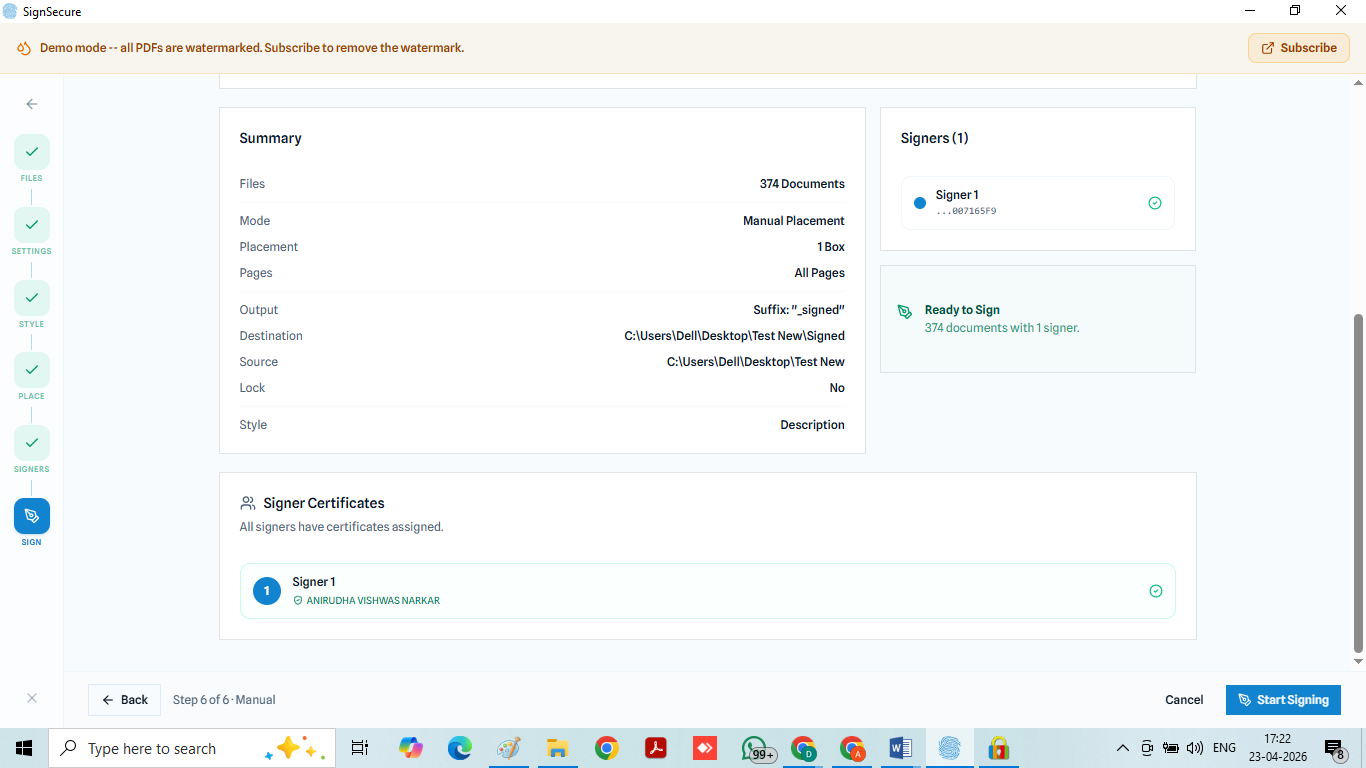The height and width of the screenshot is (768, 1366).
Task: Click the vertical scrollbar thumb
Action: [1358, 482]
